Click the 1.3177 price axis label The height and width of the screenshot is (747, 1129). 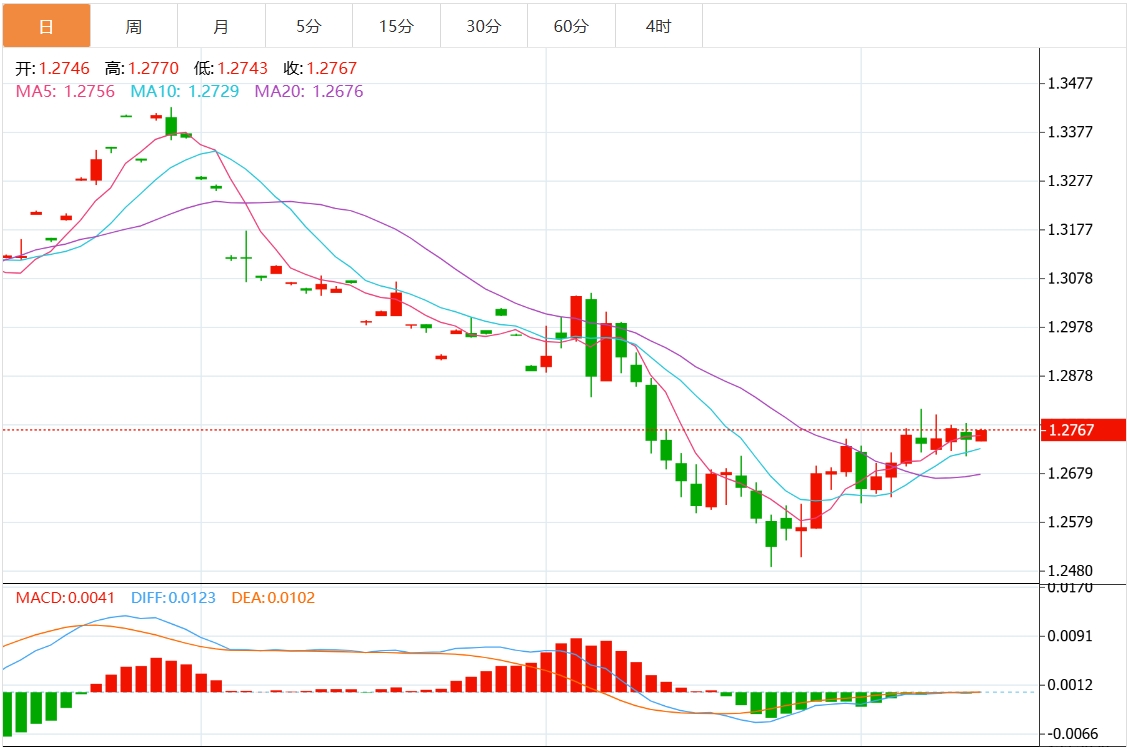coord(1070,230)
